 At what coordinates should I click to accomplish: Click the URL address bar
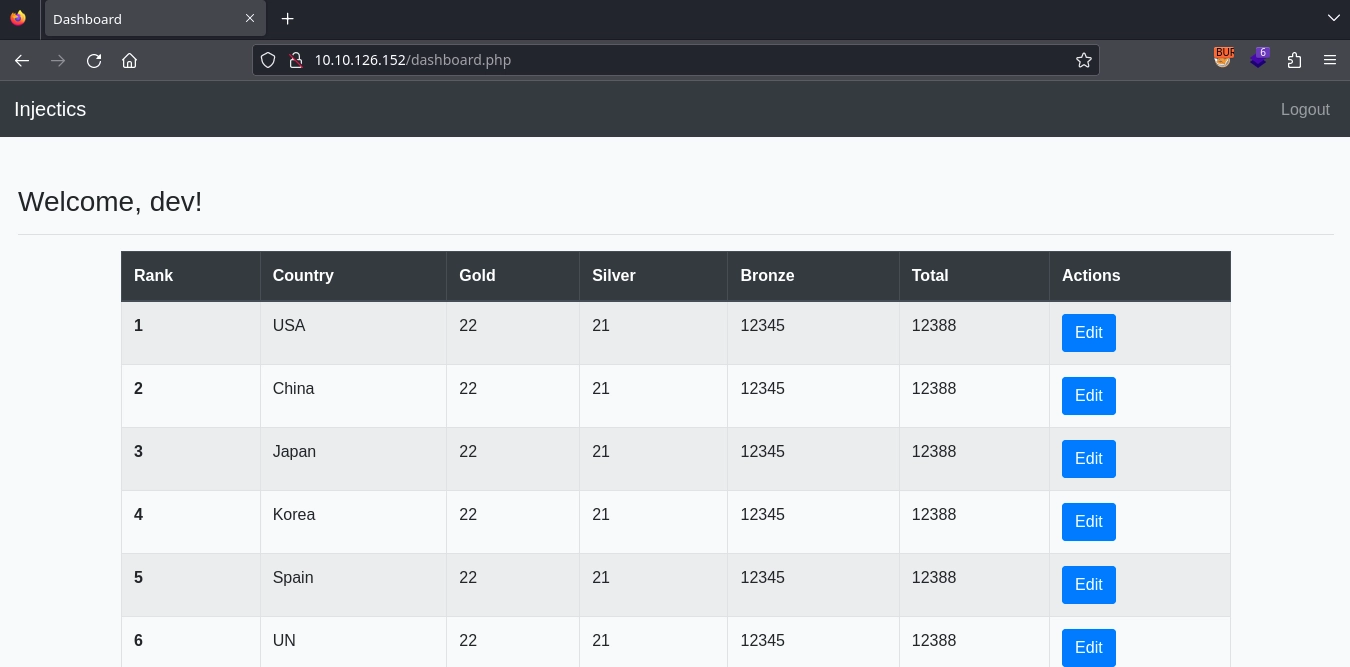tap(680, 60)
